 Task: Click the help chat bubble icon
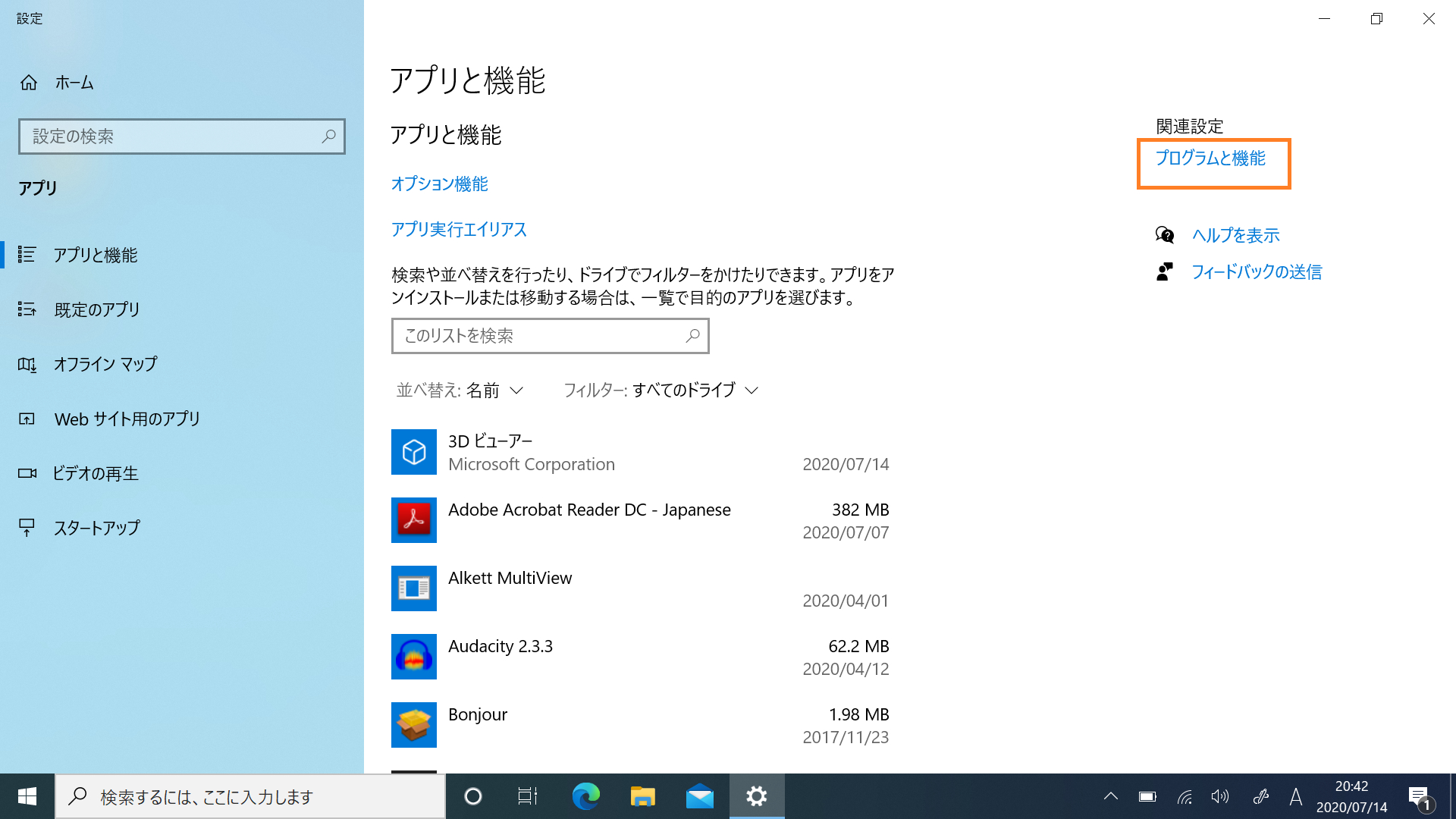(x=1165, y=235)
